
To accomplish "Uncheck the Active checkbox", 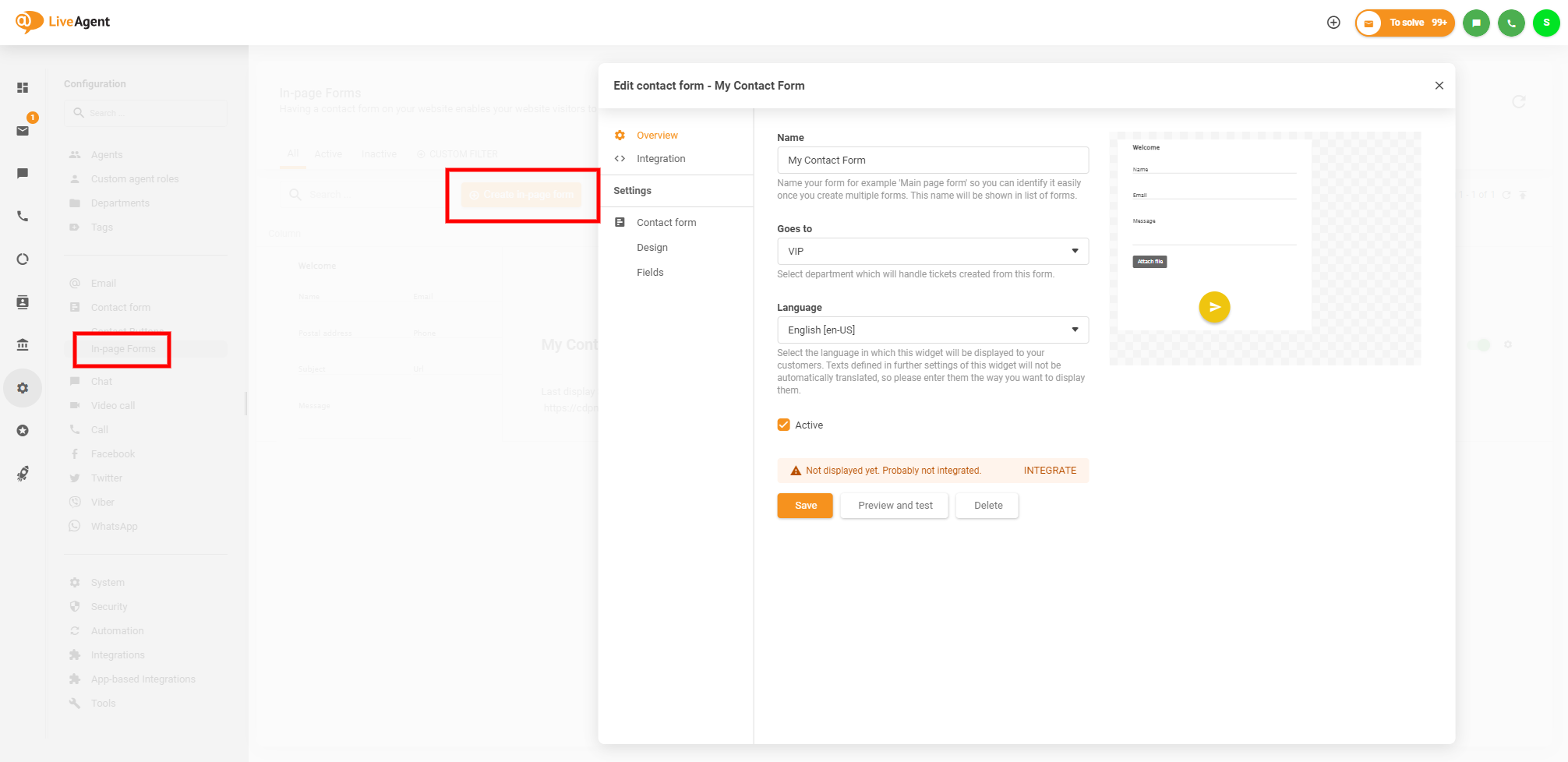I will click(783, 425).
